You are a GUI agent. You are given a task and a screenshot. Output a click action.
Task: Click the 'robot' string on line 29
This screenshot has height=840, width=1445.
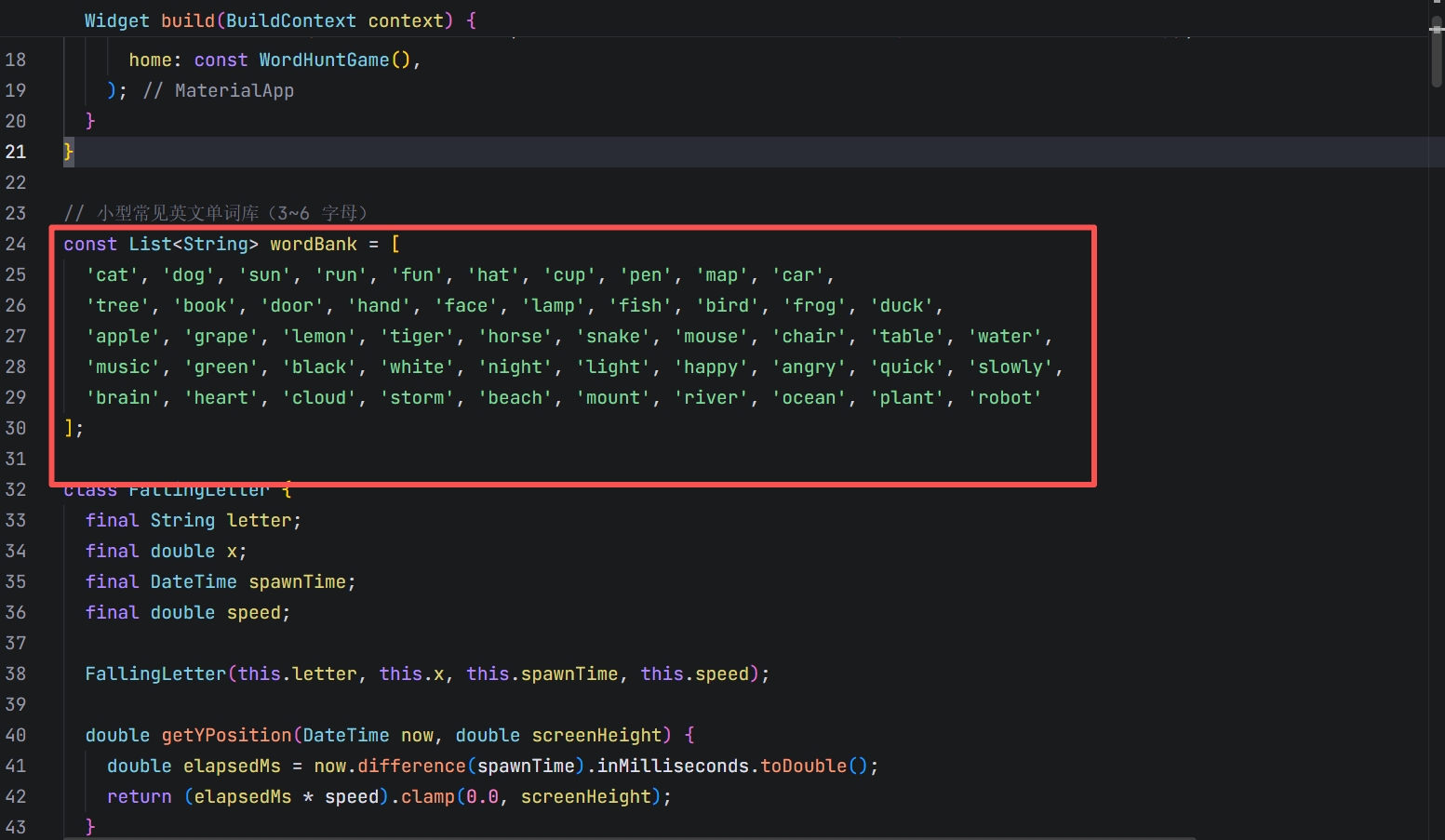(x=1005, y=397)
